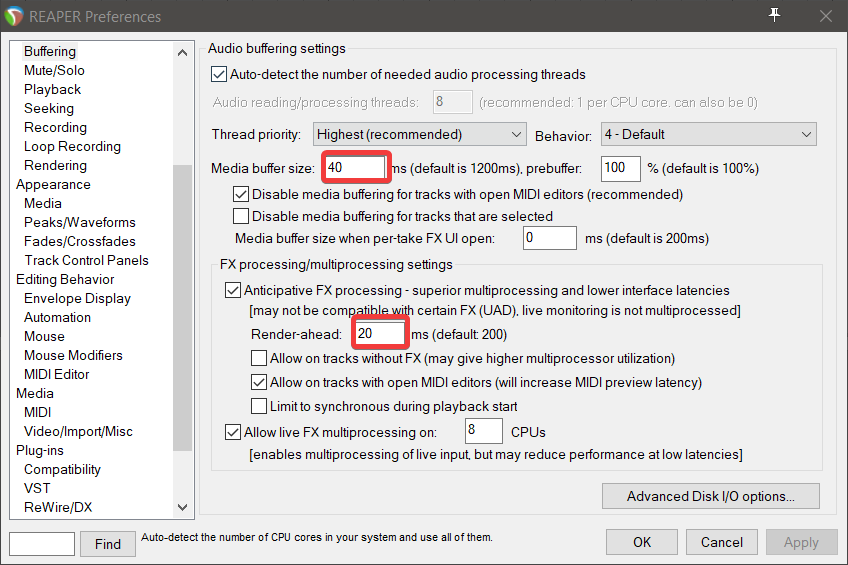
Task: Open Peaks/Waveforms preferences
Action: coord(80,222)
